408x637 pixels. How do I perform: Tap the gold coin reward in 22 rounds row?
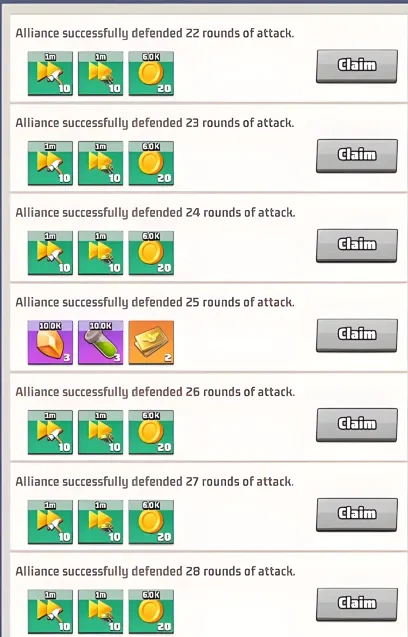(x=151, y=74)
